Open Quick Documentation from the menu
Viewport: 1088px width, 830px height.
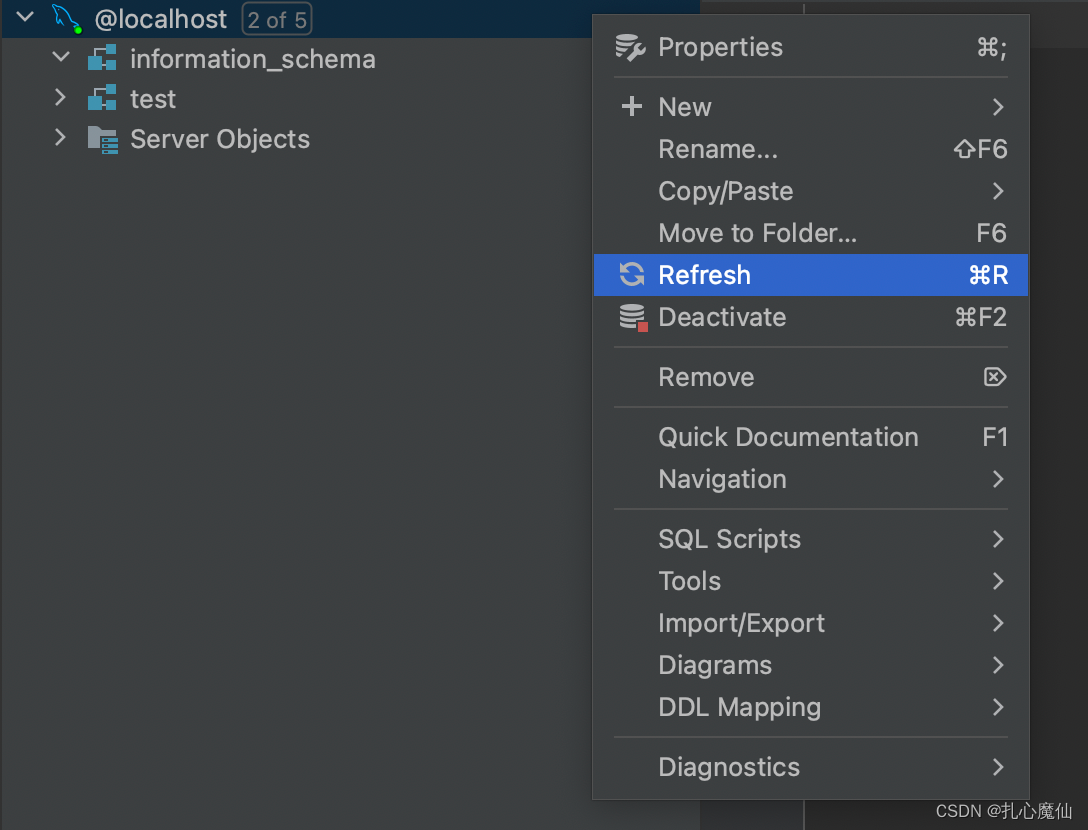(x=788, y=437)
